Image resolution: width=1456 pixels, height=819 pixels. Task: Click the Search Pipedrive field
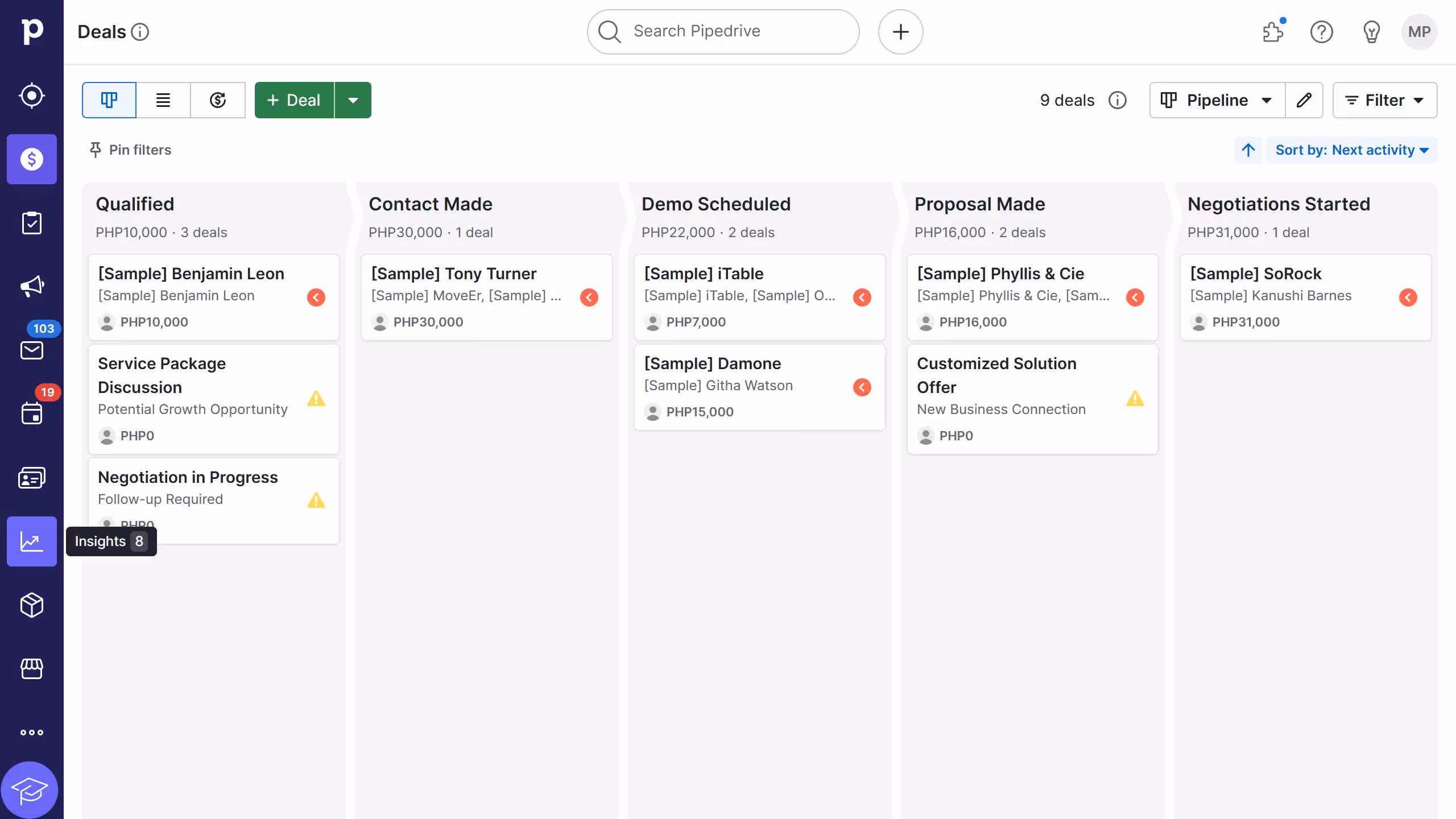pyautogui.click(x=722, y=31)
